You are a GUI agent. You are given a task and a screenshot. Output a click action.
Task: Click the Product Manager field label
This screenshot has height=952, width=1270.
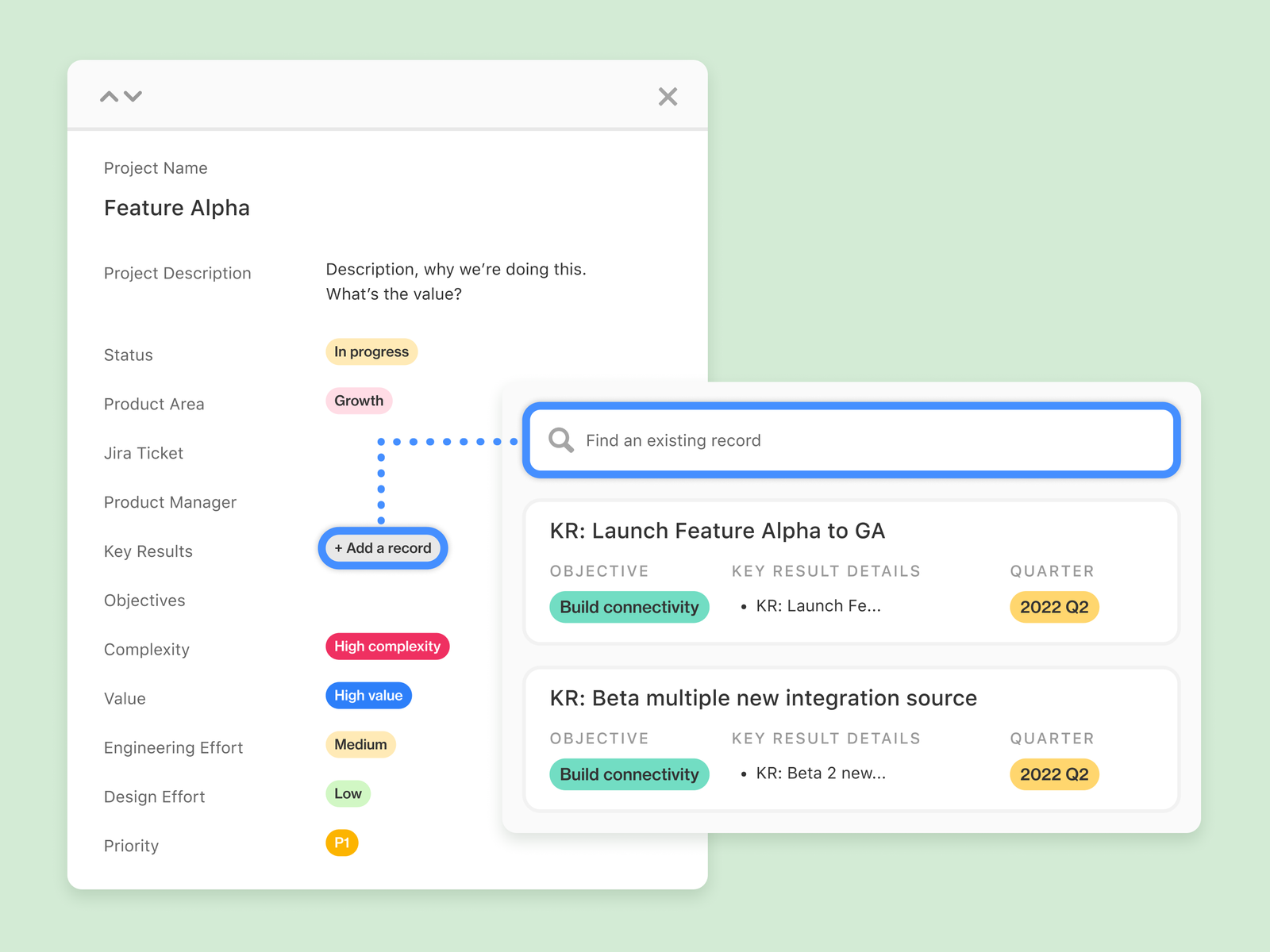(171, 502)
